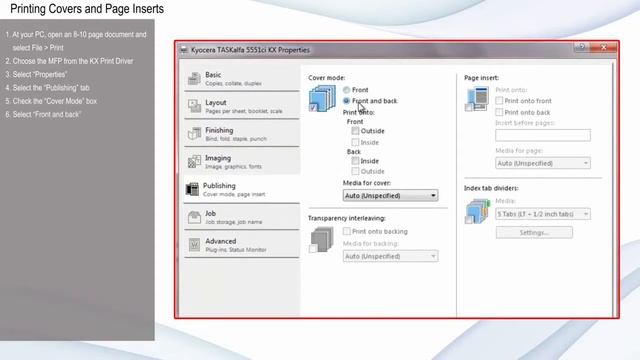Click the Advanced tab icon

click(194, 245)
